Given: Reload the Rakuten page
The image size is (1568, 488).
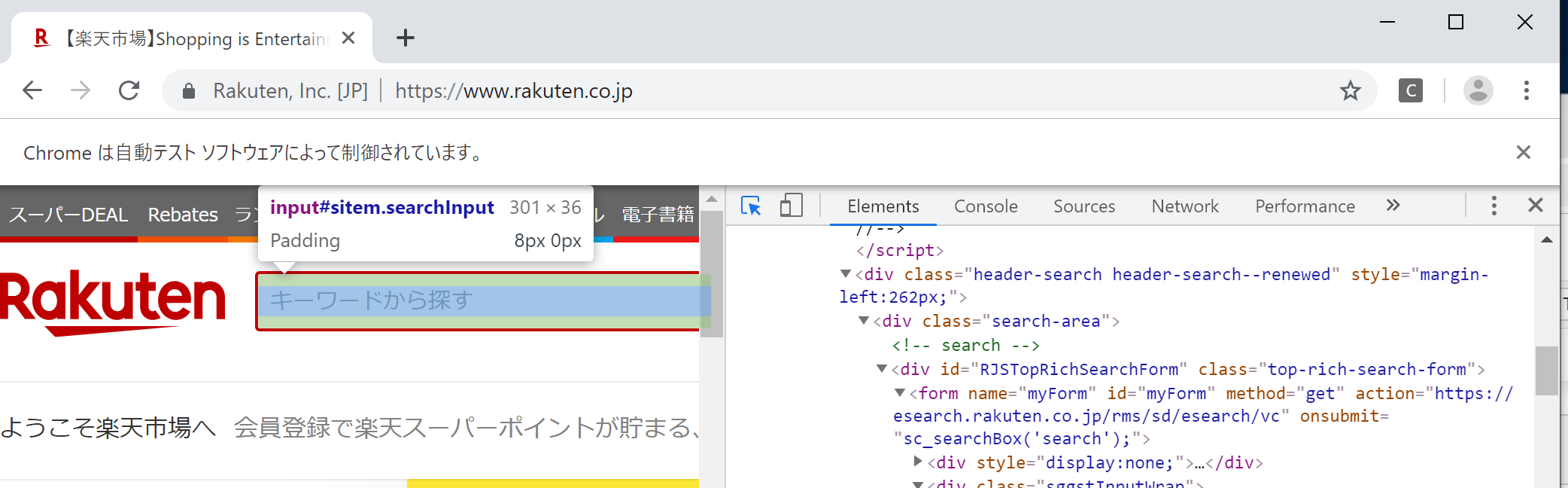Looking at the screenshot, I should tap(129, 91).
